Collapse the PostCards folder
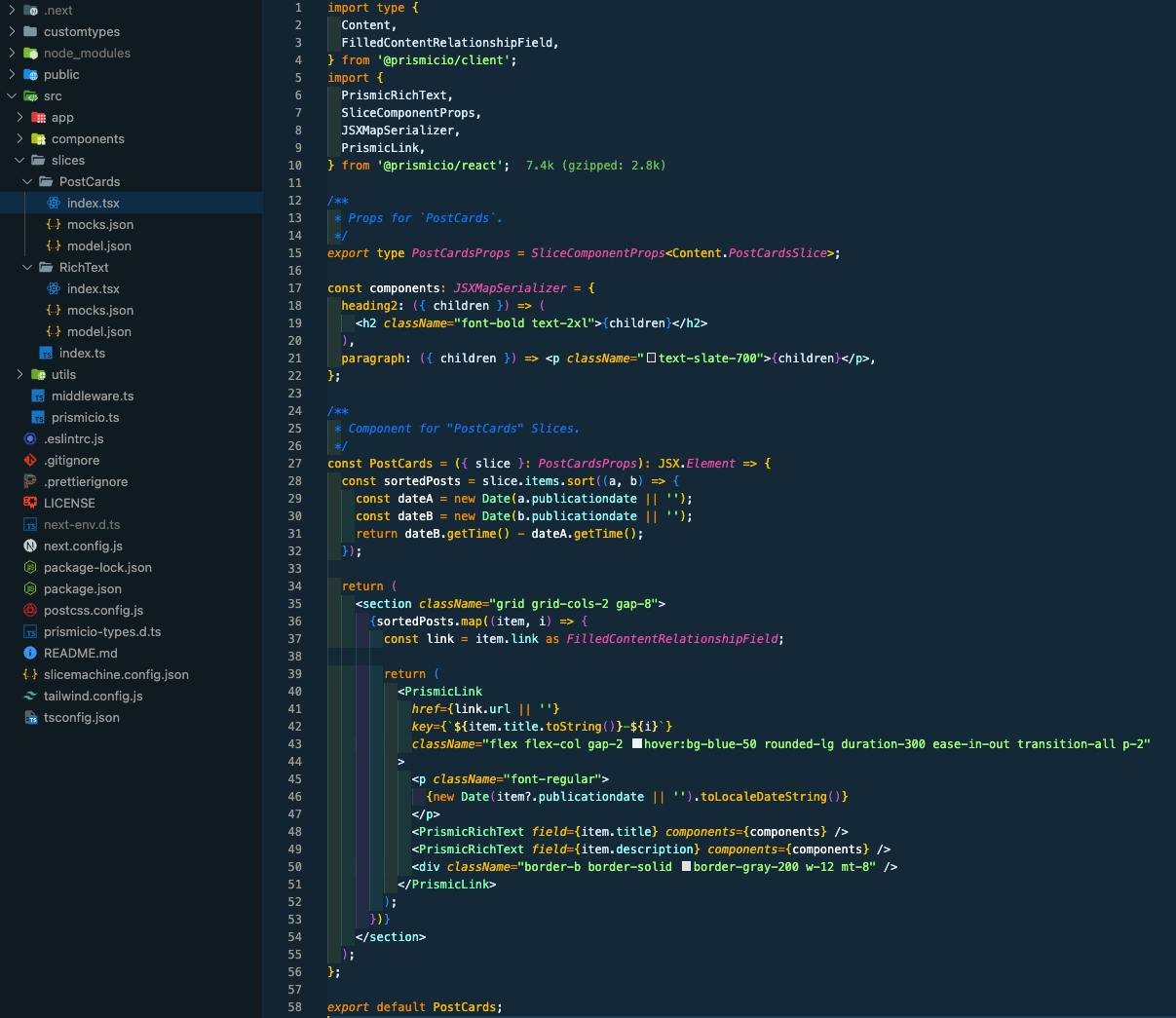Screen dimensions: 1176x1018 26,181
